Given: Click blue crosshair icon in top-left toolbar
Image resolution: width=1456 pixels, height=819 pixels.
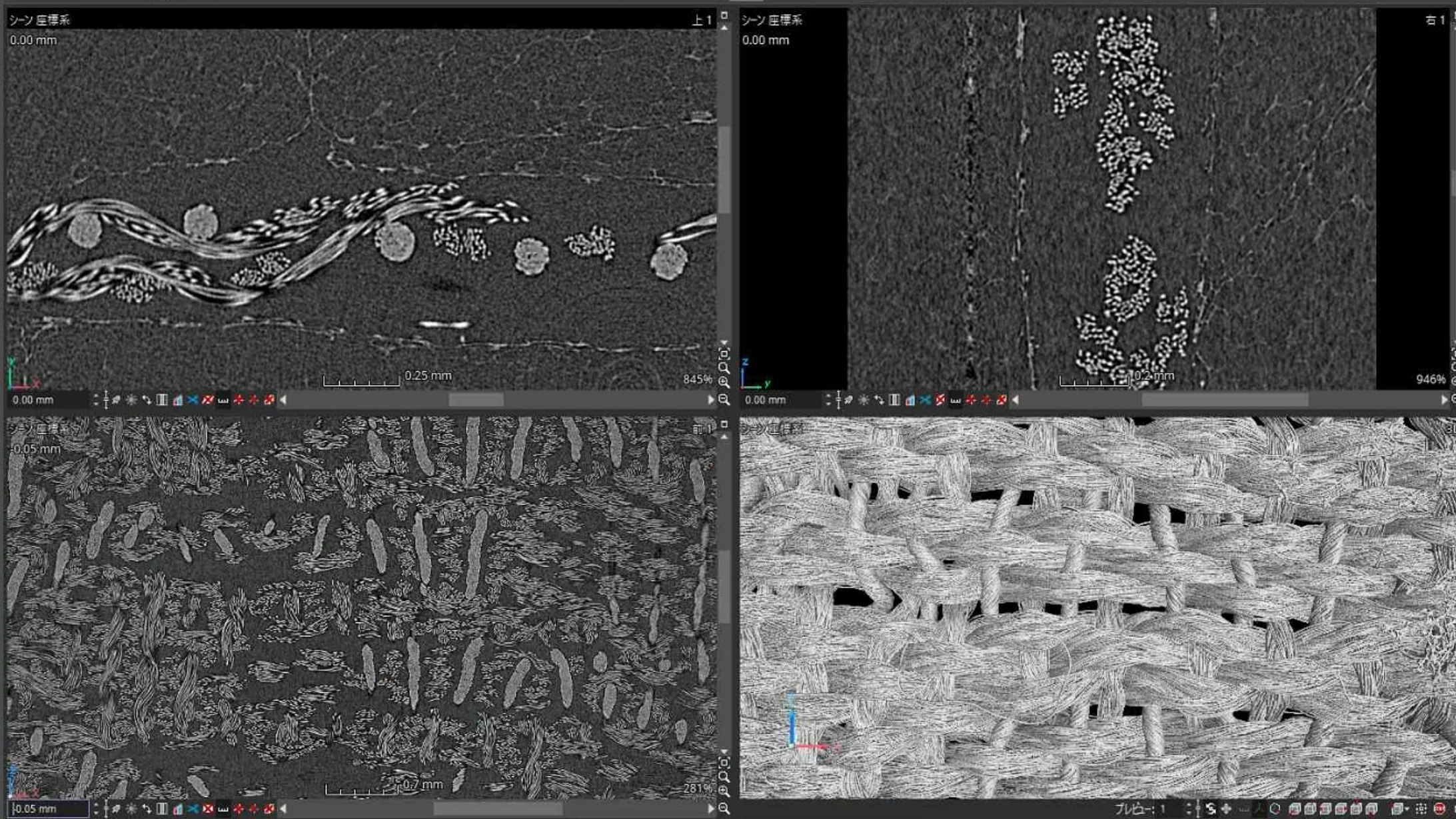Looking at the screenshot, I should coord(193,400).
